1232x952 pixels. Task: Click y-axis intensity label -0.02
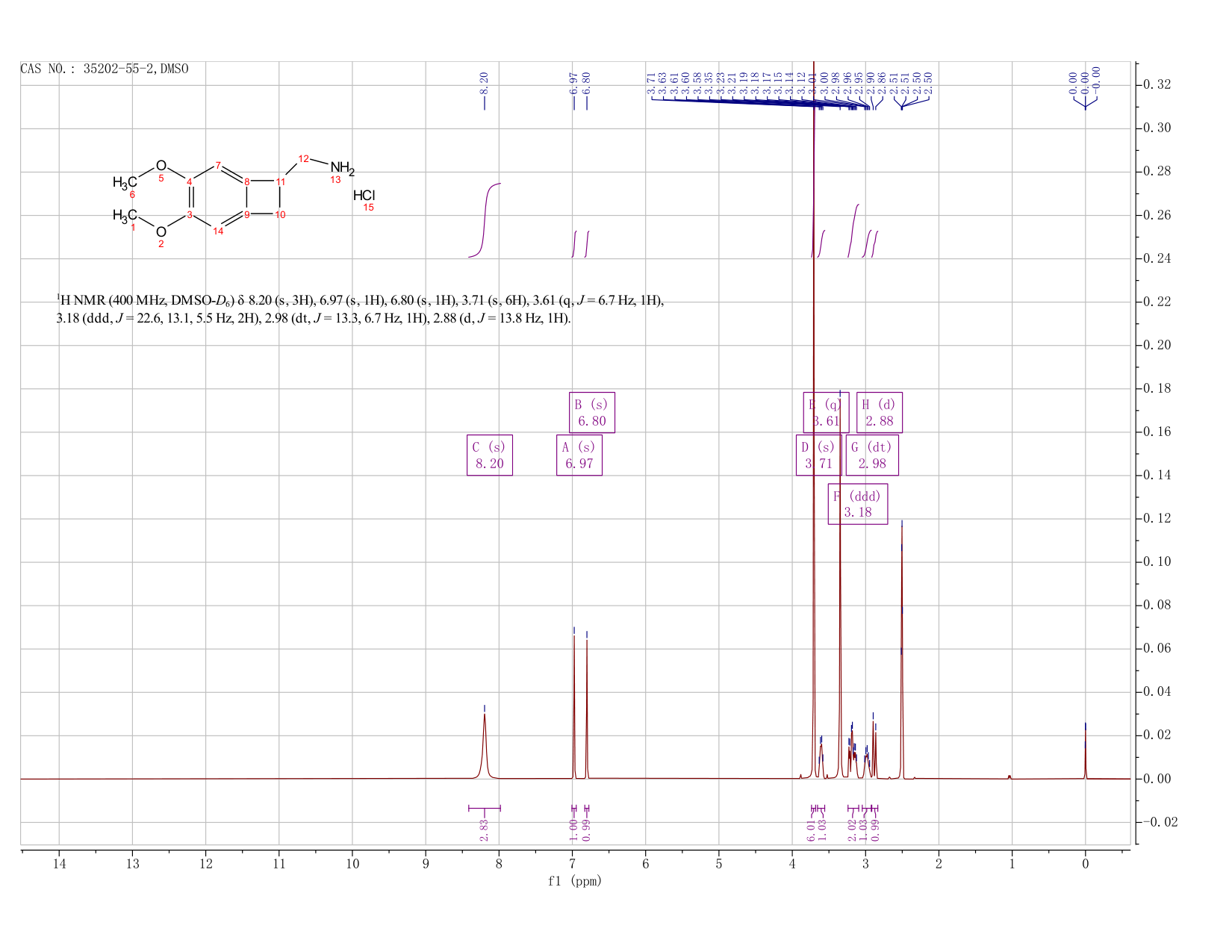coord(1160,822)
